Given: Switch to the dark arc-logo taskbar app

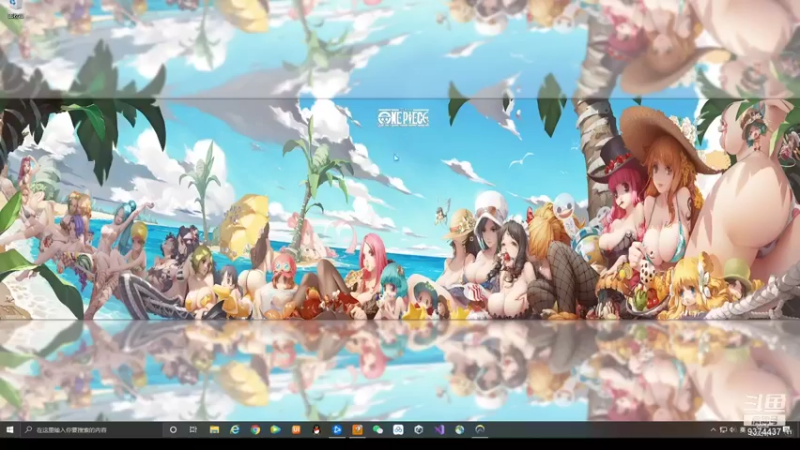Looking at the screenshot, I should [480, 430].
